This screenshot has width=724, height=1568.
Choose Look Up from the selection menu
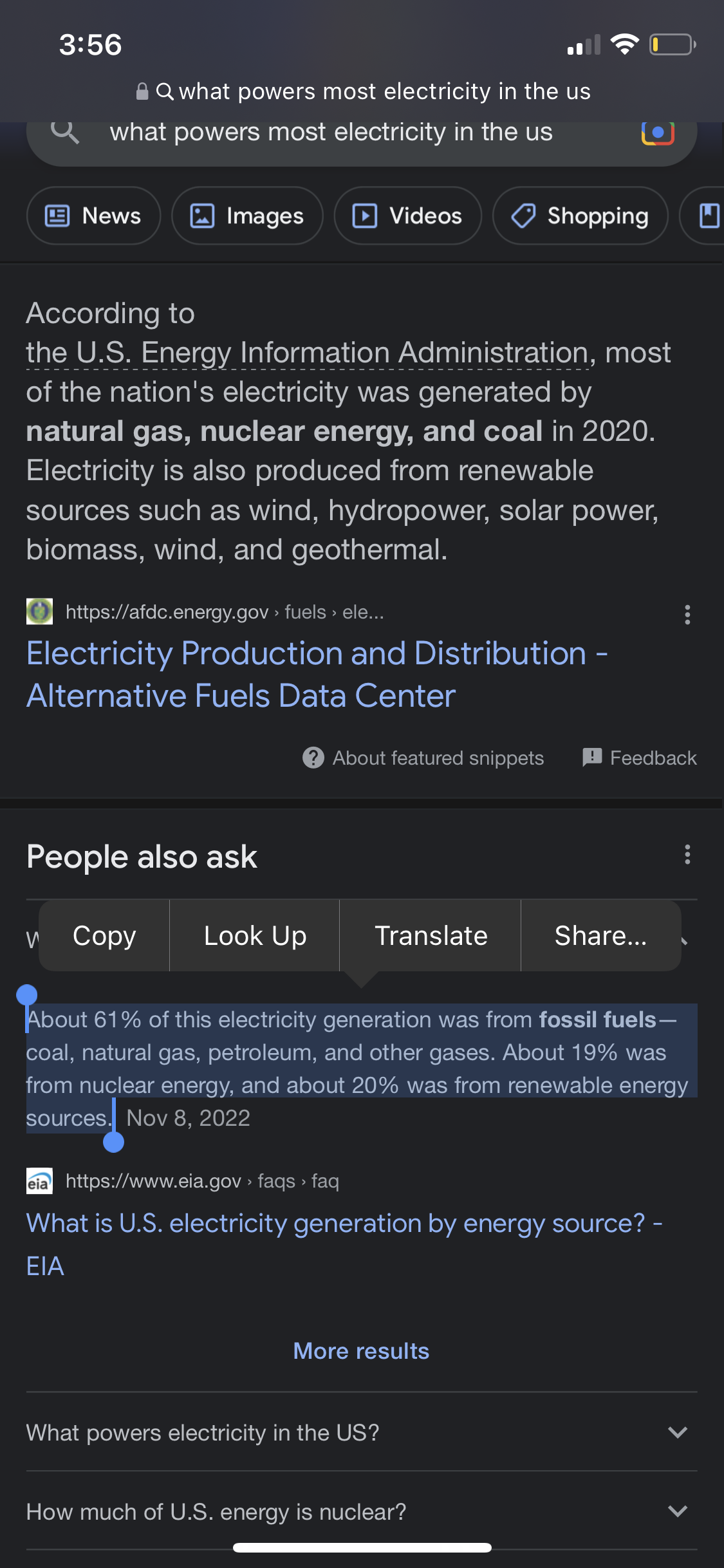coord(255,936)
